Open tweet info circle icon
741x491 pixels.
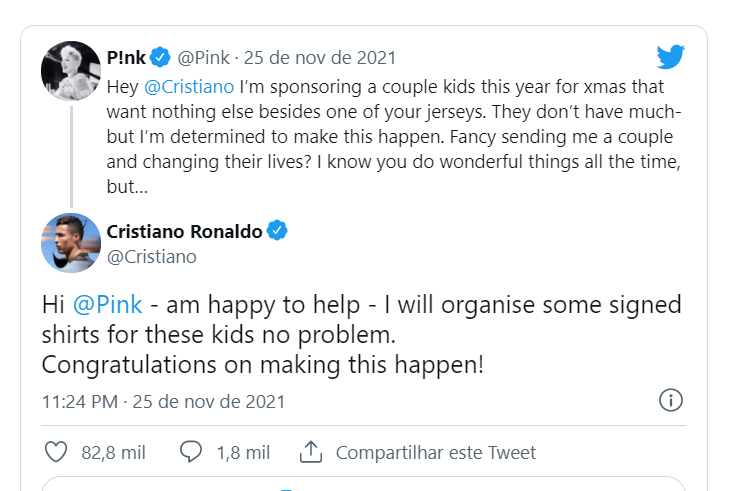click(670, 401)
